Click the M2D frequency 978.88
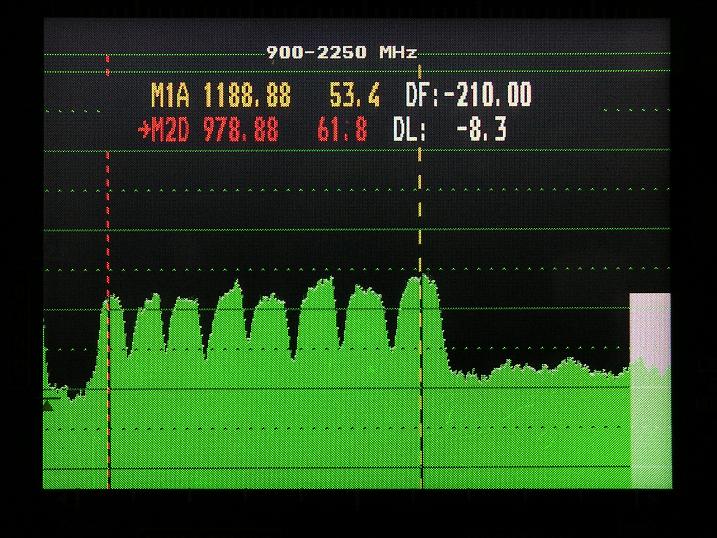The image size is (717, 538). tap(240, 130)
